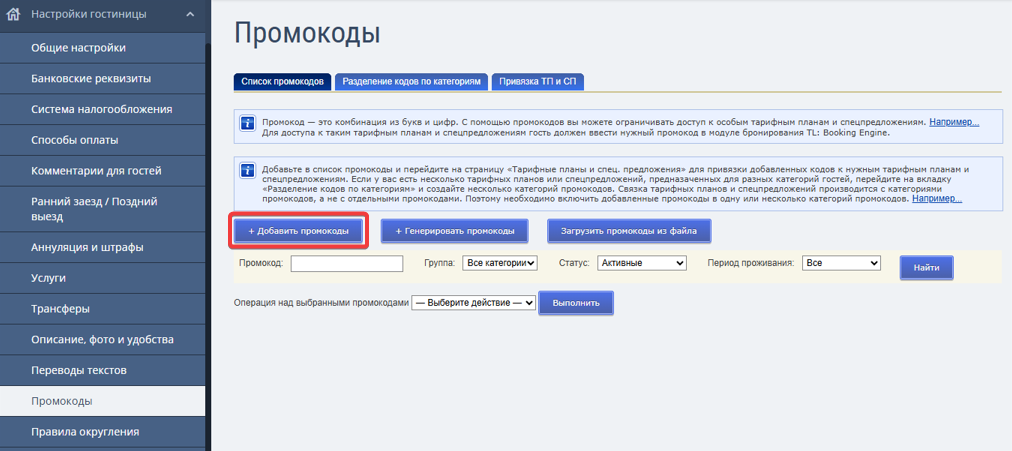Open first Например link in info box
Viewport: 1012px width, 451px height.
954,122
